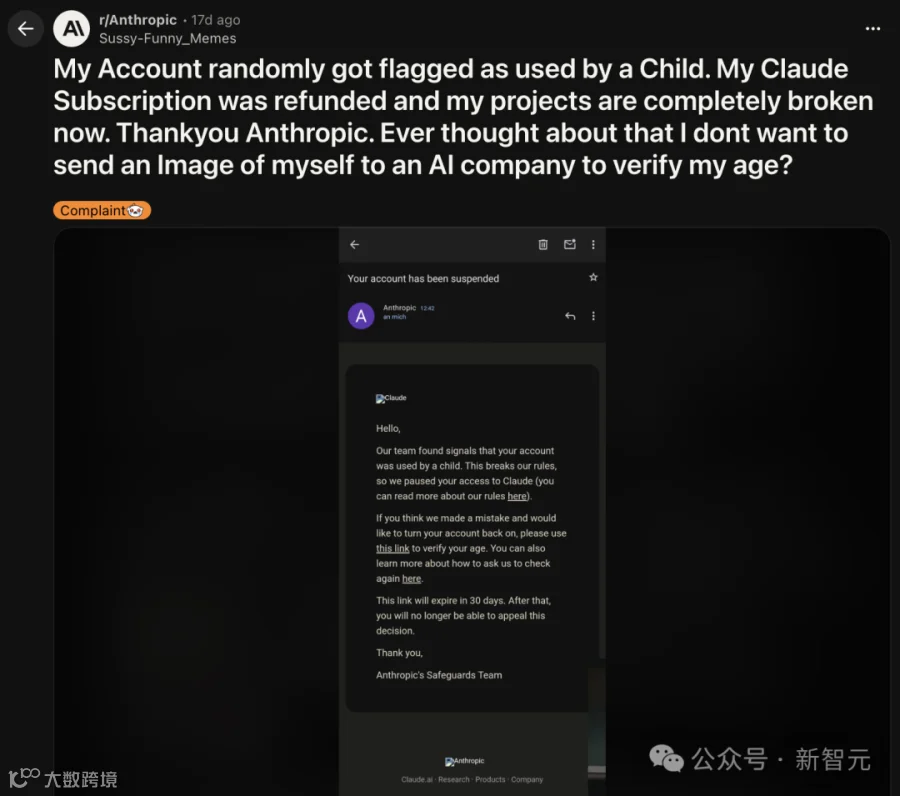Click the email back arrow icon

(355, 244)
